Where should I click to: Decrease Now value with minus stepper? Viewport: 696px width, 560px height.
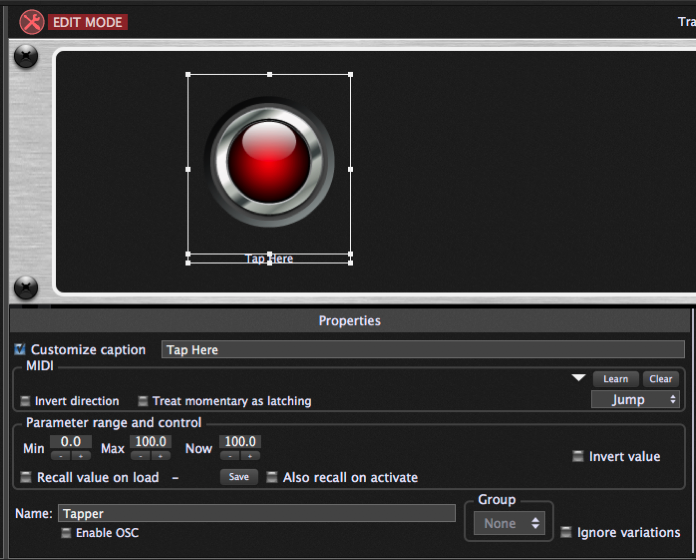pos(229,456)
